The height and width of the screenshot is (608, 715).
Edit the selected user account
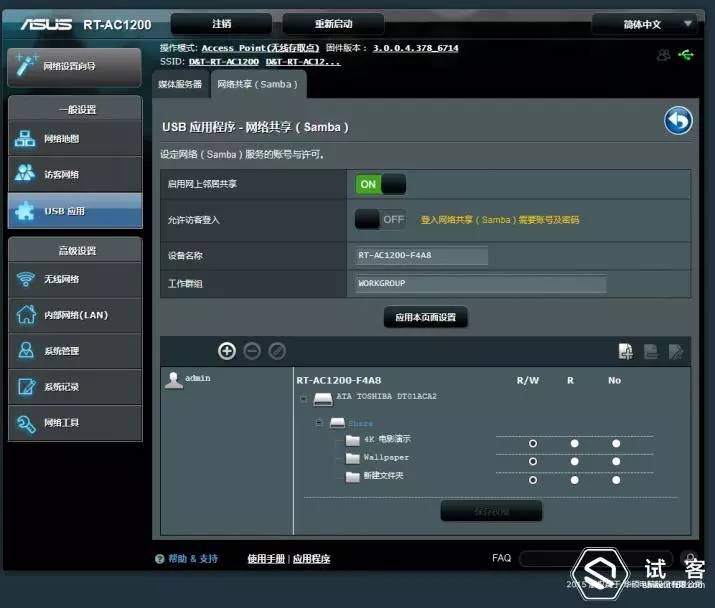pos(277,351)
